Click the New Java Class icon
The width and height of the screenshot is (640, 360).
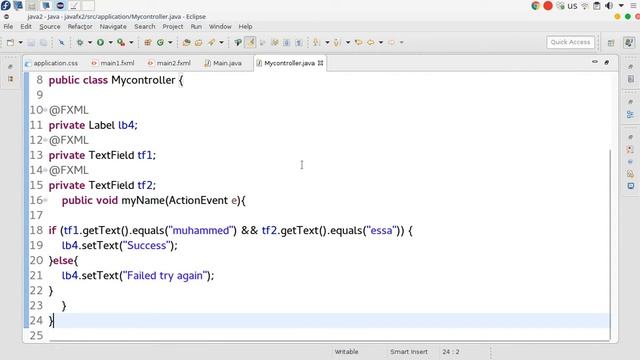pos(160,42)
